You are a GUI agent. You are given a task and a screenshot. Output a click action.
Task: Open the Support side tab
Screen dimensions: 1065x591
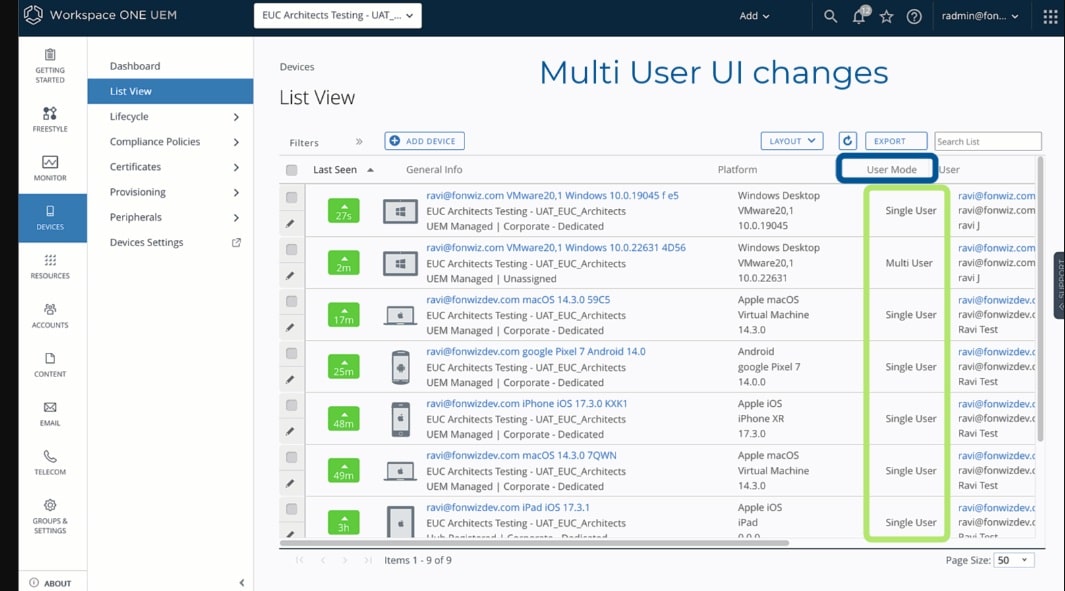1060,285
